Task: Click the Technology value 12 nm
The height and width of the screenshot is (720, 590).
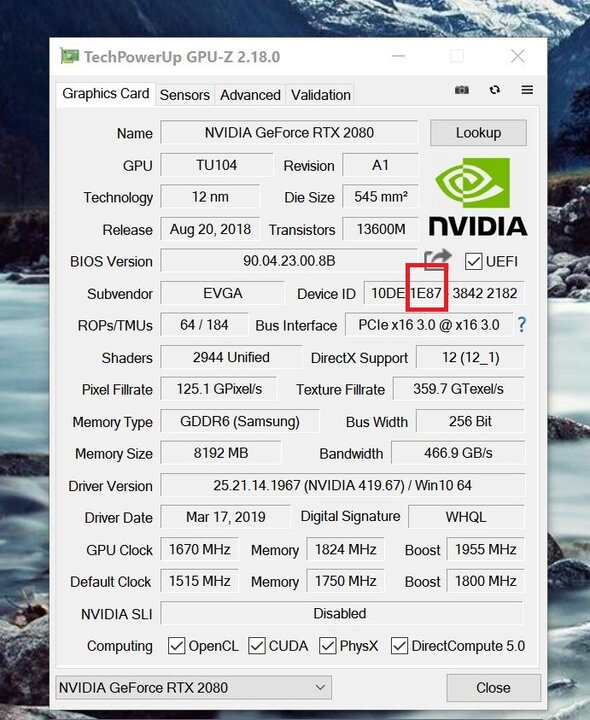Action: 210,197
